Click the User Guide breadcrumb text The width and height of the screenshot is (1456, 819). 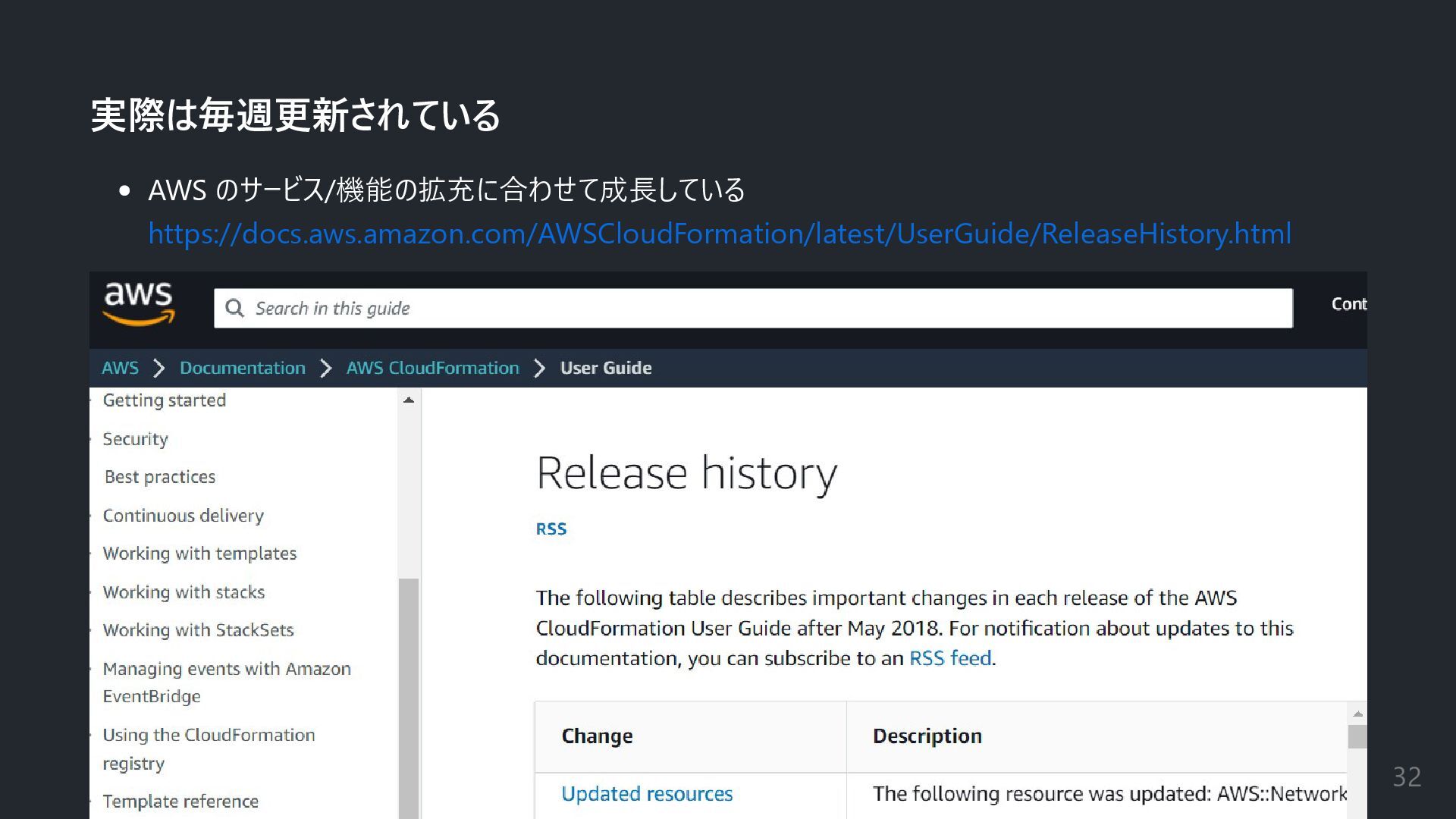click(x=606, y=368)
